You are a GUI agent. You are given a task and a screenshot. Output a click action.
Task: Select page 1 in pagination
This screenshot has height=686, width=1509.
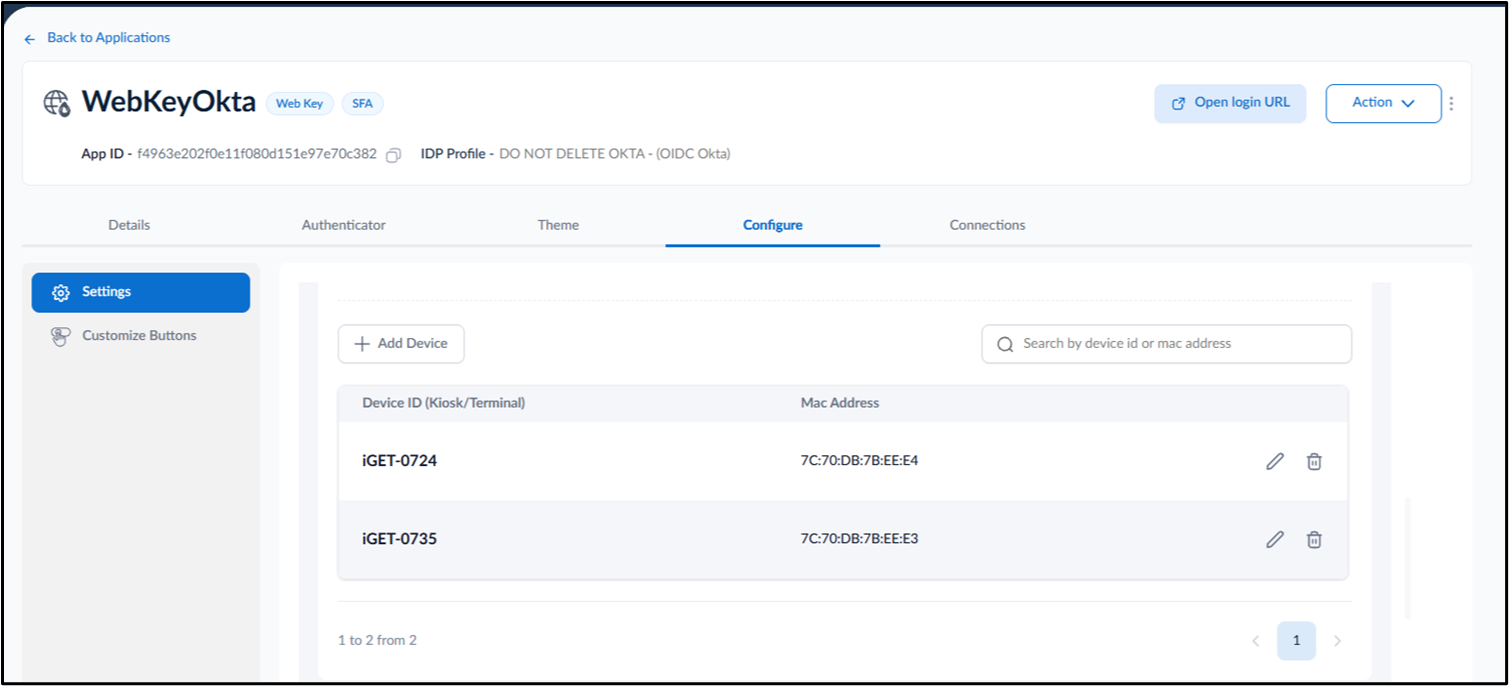pos(1296,641)
